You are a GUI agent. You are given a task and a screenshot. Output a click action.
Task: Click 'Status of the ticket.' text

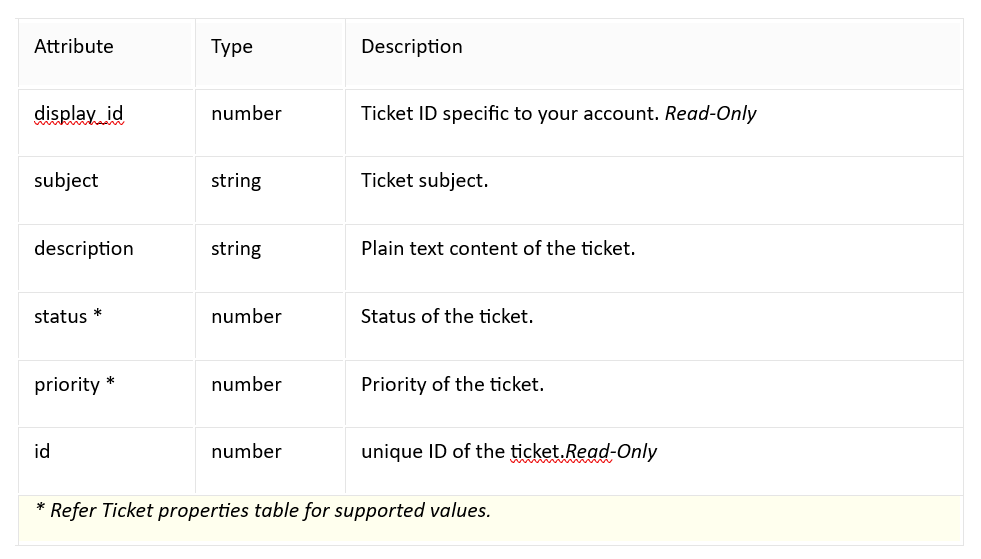pyautogui.click(x=447, y=317)
